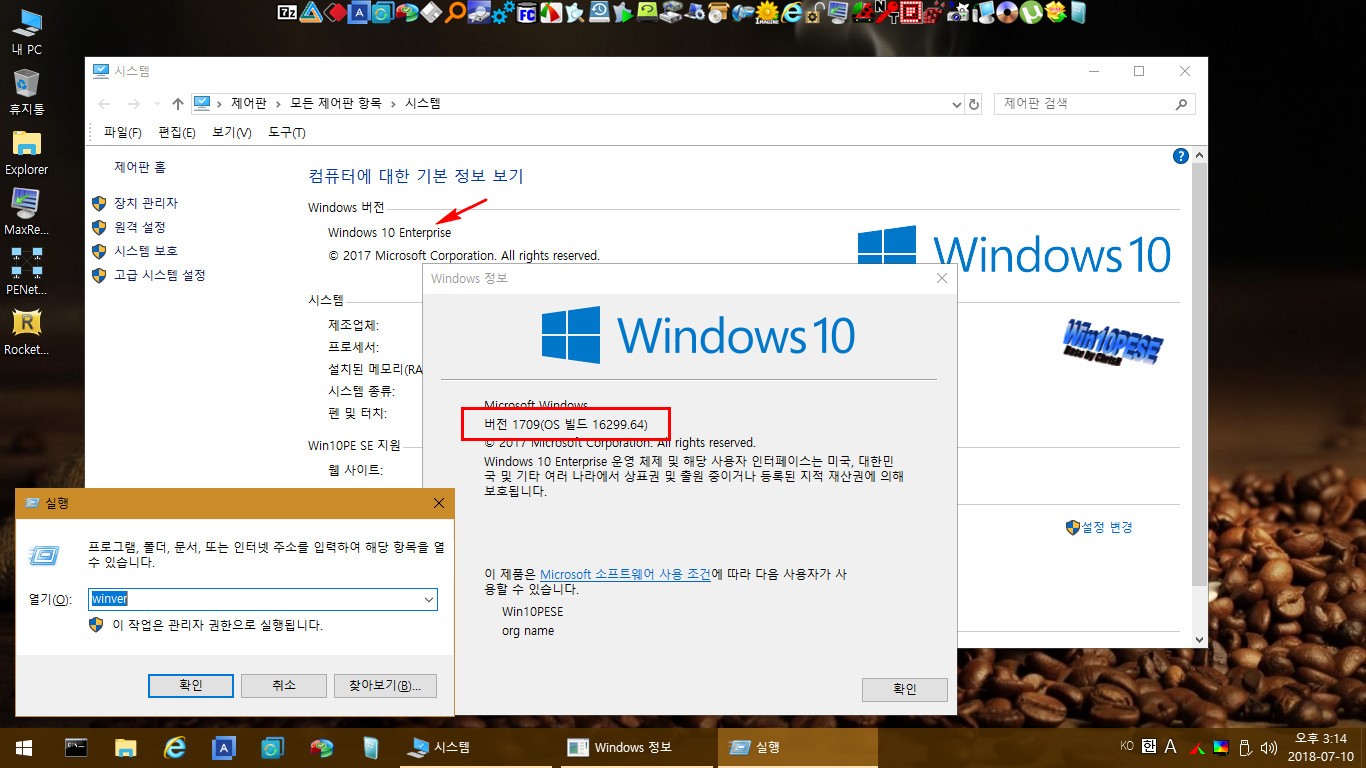Open the 보기(V) menu
Image resolution: width=1366 pixels, height=768 pixels.
pos(231,132)
